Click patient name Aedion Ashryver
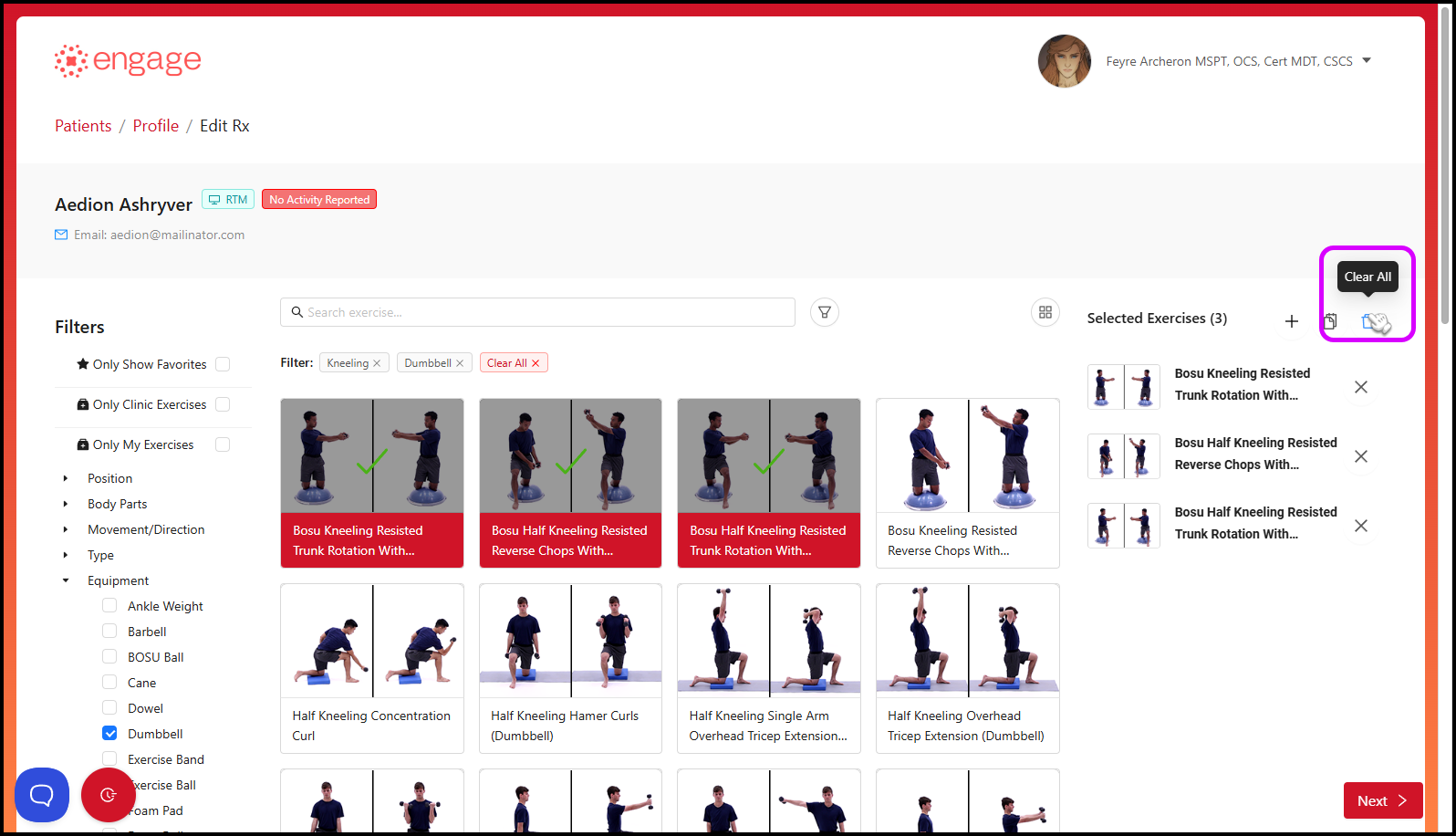The image size is (1456, 836). (123, 204)
